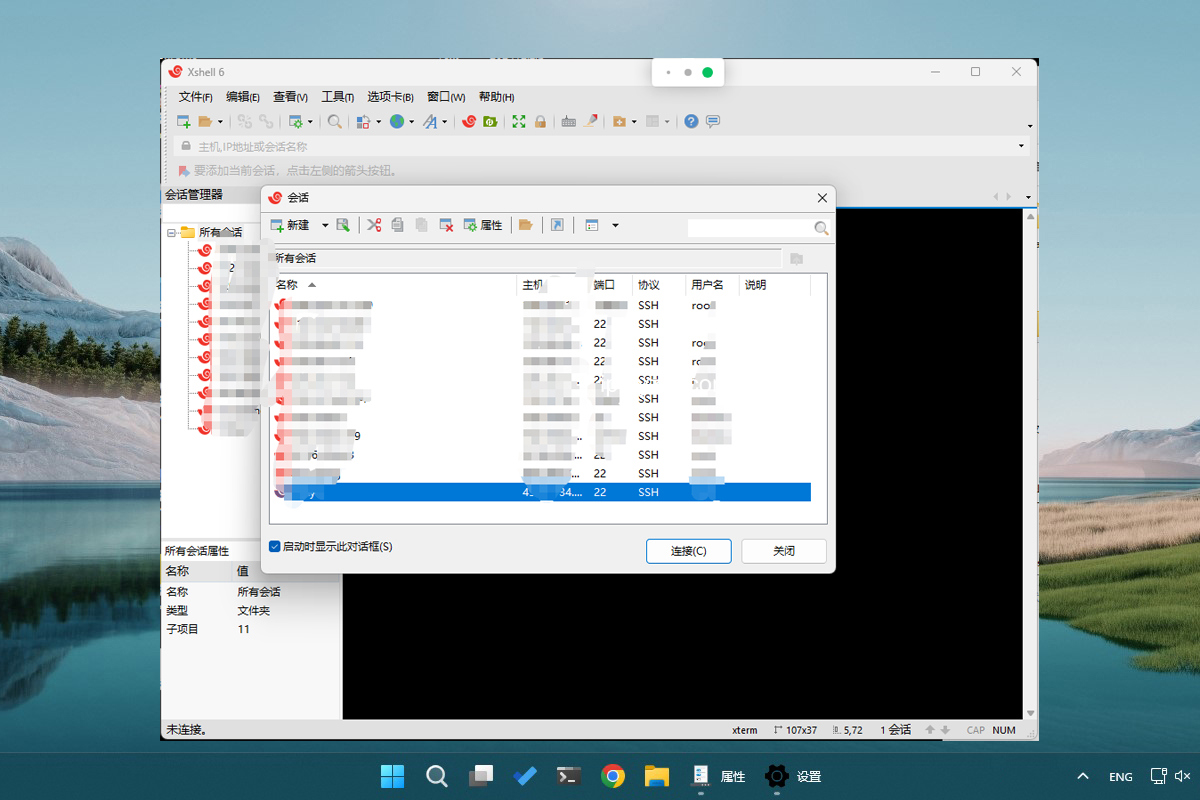Viewport: 1200px width, 800px height.
Task: Click the font 'A' icon in the main toolbar
Action: pyautogui.click(x=430, y=121)
